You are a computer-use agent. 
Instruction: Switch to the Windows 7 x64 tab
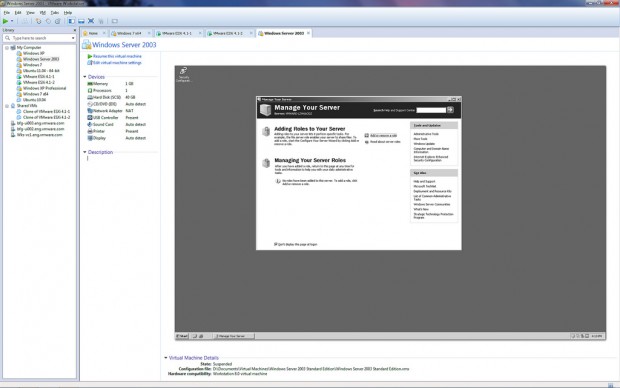[x=129, y=33]
